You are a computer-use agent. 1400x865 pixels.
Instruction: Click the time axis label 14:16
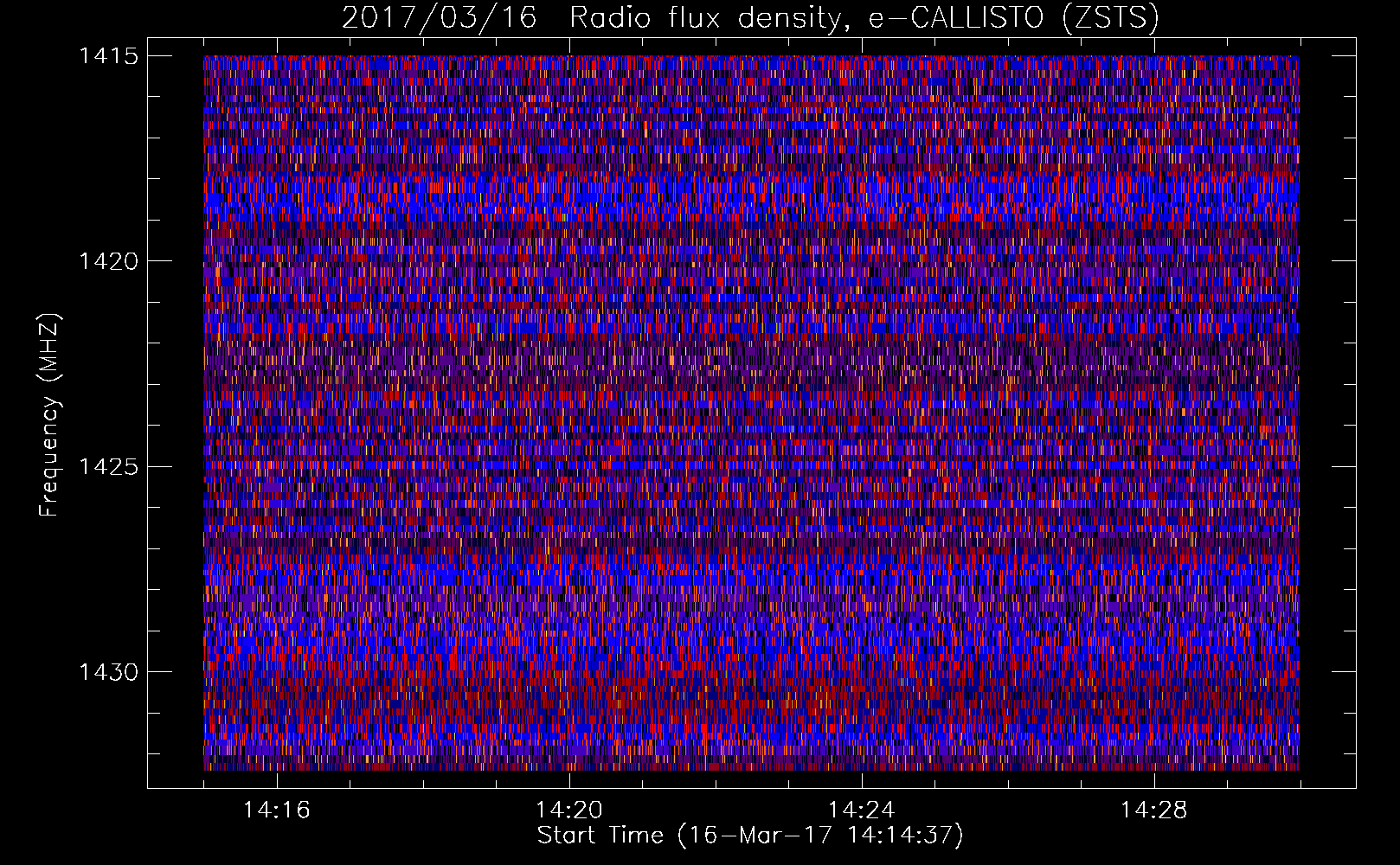coord(276,811)
